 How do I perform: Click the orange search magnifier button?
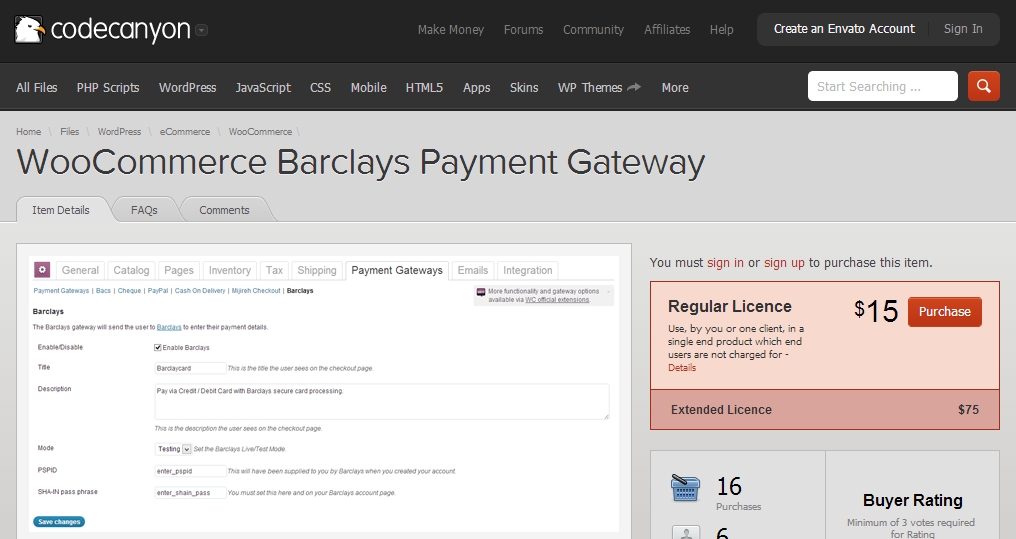click(x=984, y=86)
